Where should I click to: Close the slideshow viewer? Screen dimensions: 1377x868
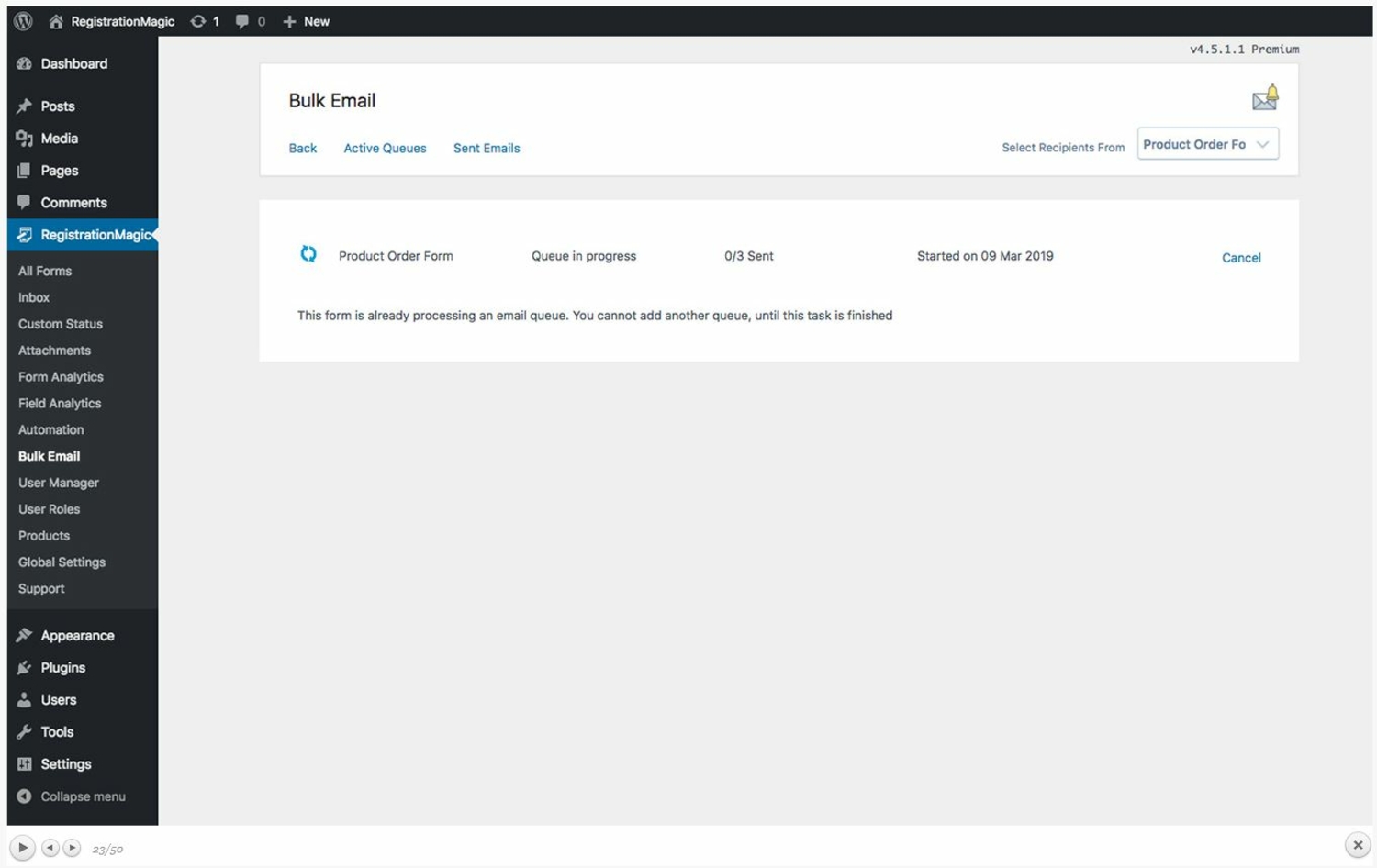pyautogui.click(x=1358, y=845)
